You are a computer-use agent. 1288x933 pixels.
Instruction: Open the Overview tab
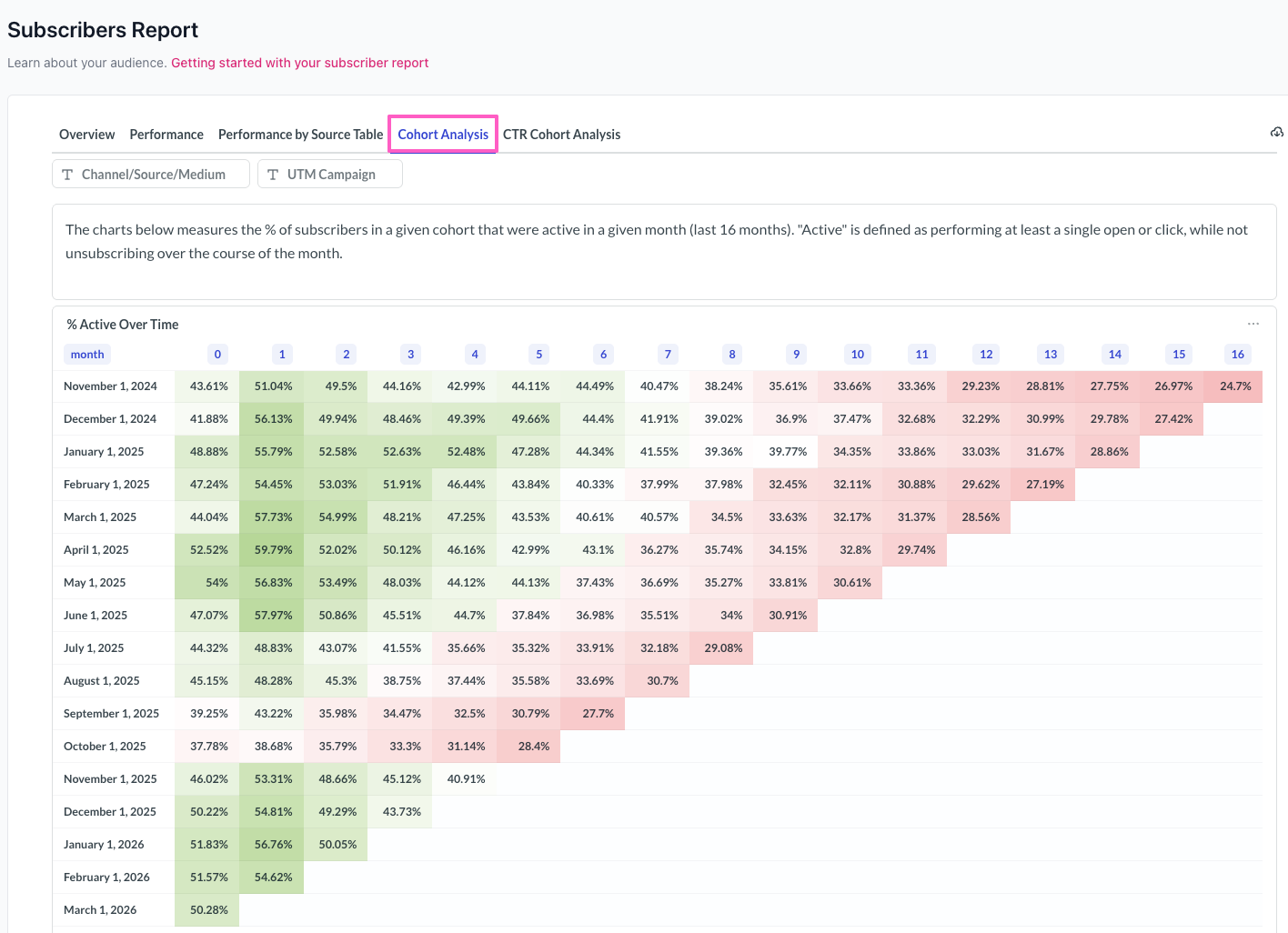click(x=86, y=135)
